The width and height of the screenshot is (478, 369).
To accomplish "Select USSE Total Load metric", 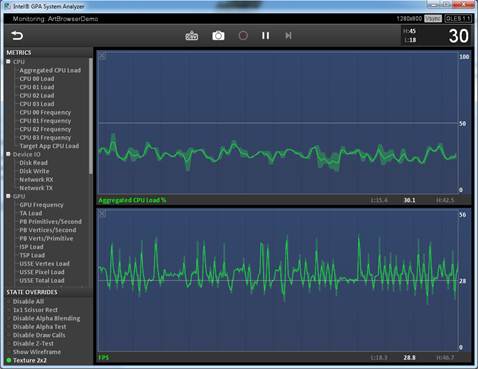I will click(x=42, y=280).
